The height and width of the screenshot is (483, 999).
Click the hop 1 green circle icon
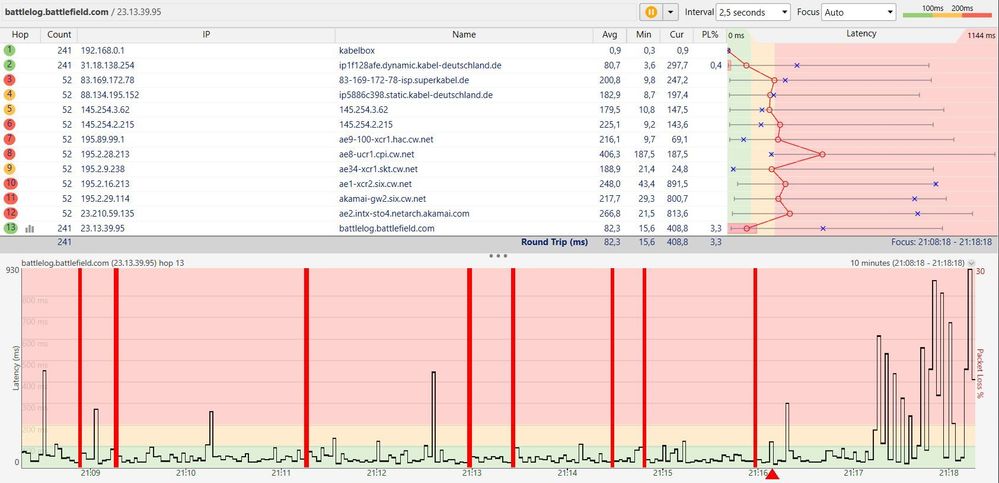click(x=10, y=50)
